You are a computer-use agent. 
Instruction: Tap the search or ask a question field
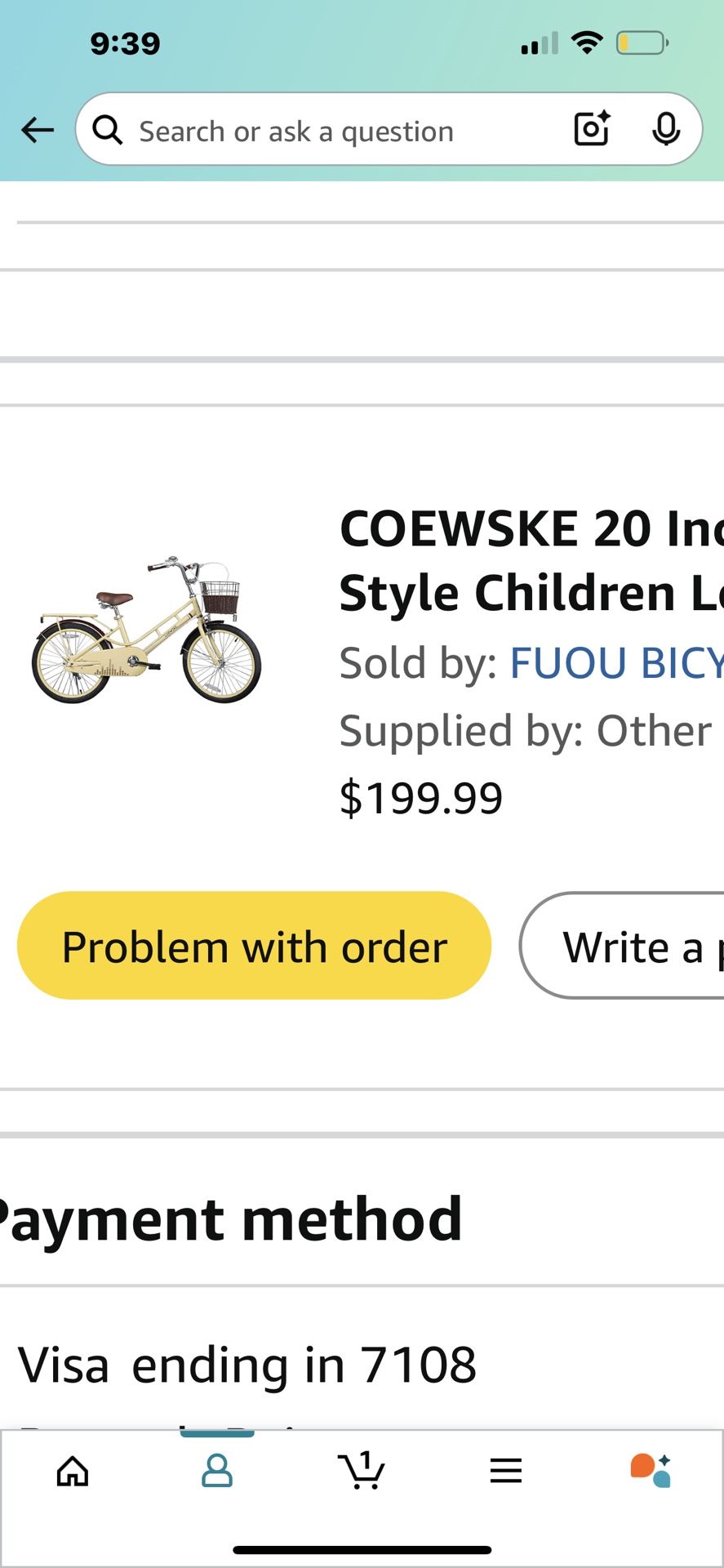coord(326,130)
